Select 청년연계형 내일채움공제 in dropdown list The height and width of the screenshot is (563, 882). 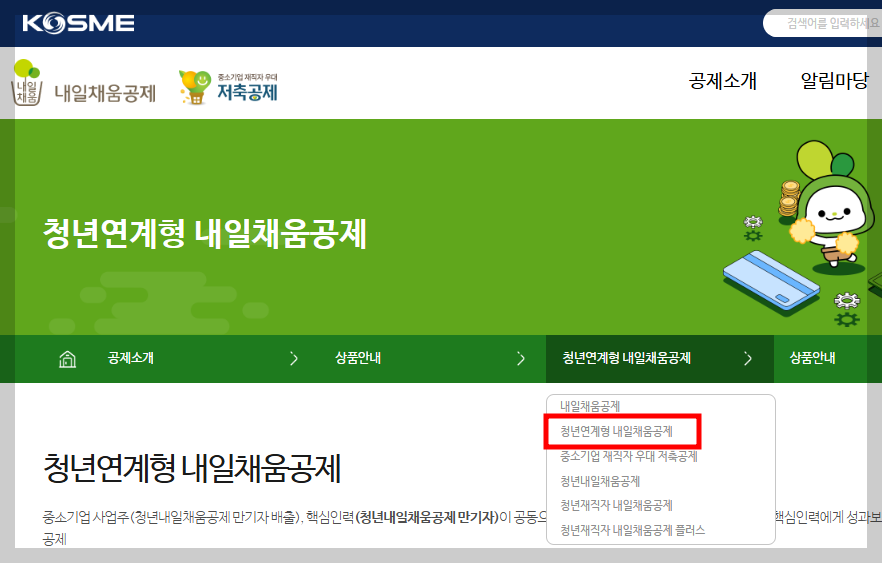pyautogui.click(x=616, y=431)
